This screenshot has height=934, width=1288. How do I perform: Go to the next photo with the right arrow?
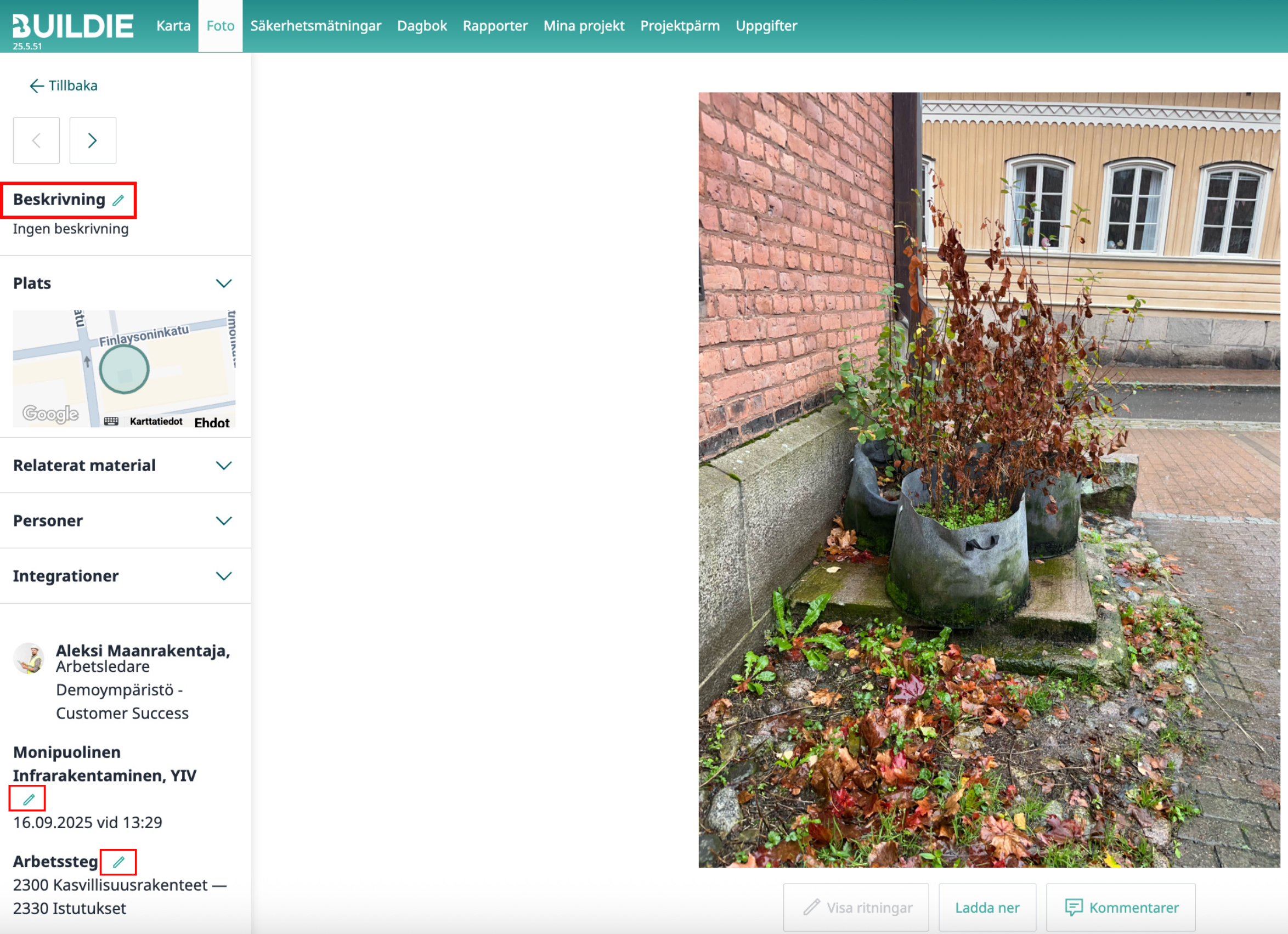(93, 140)
